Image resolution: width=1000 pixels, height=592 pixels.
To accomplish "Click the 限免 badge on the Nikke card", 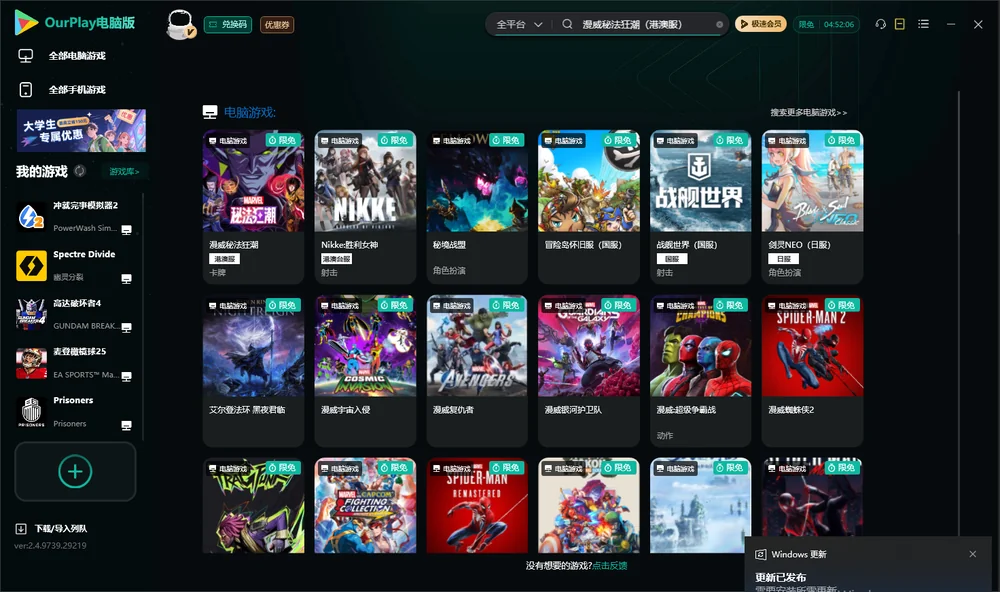I will click(x=395, y=140).
